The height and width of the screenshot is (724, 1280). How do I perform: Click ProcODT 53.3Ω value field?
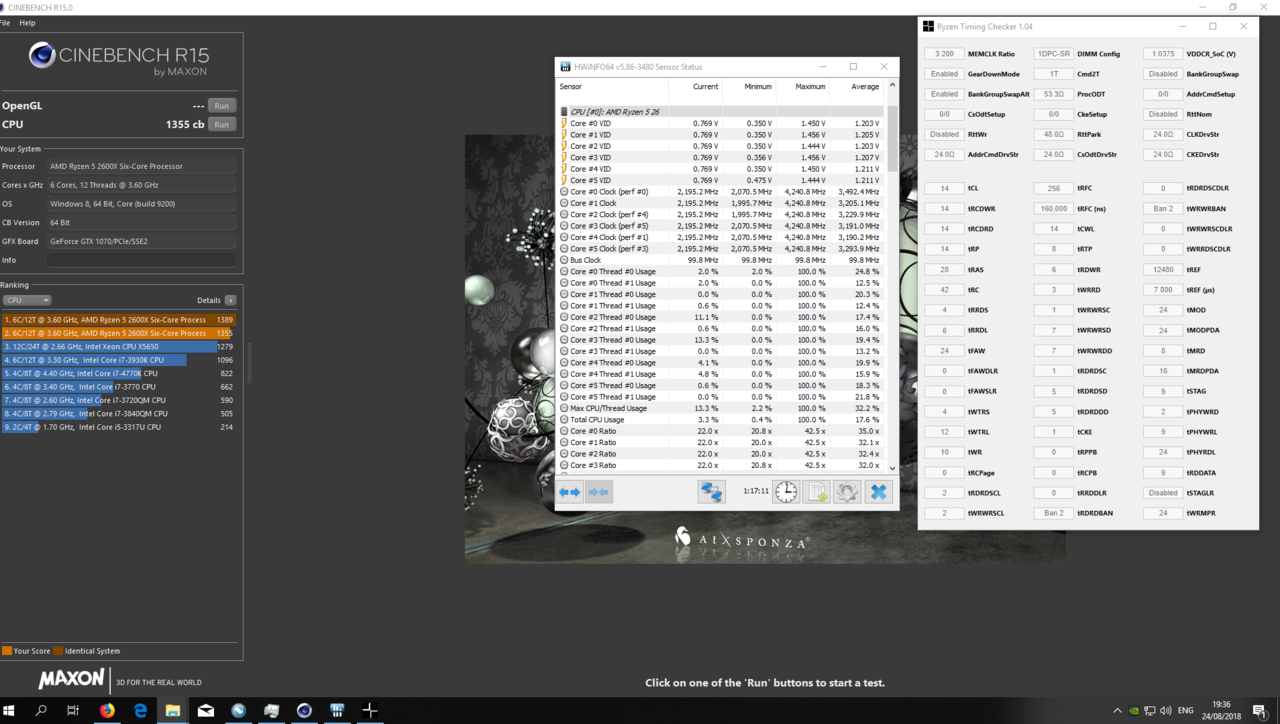coord(1054,94)
